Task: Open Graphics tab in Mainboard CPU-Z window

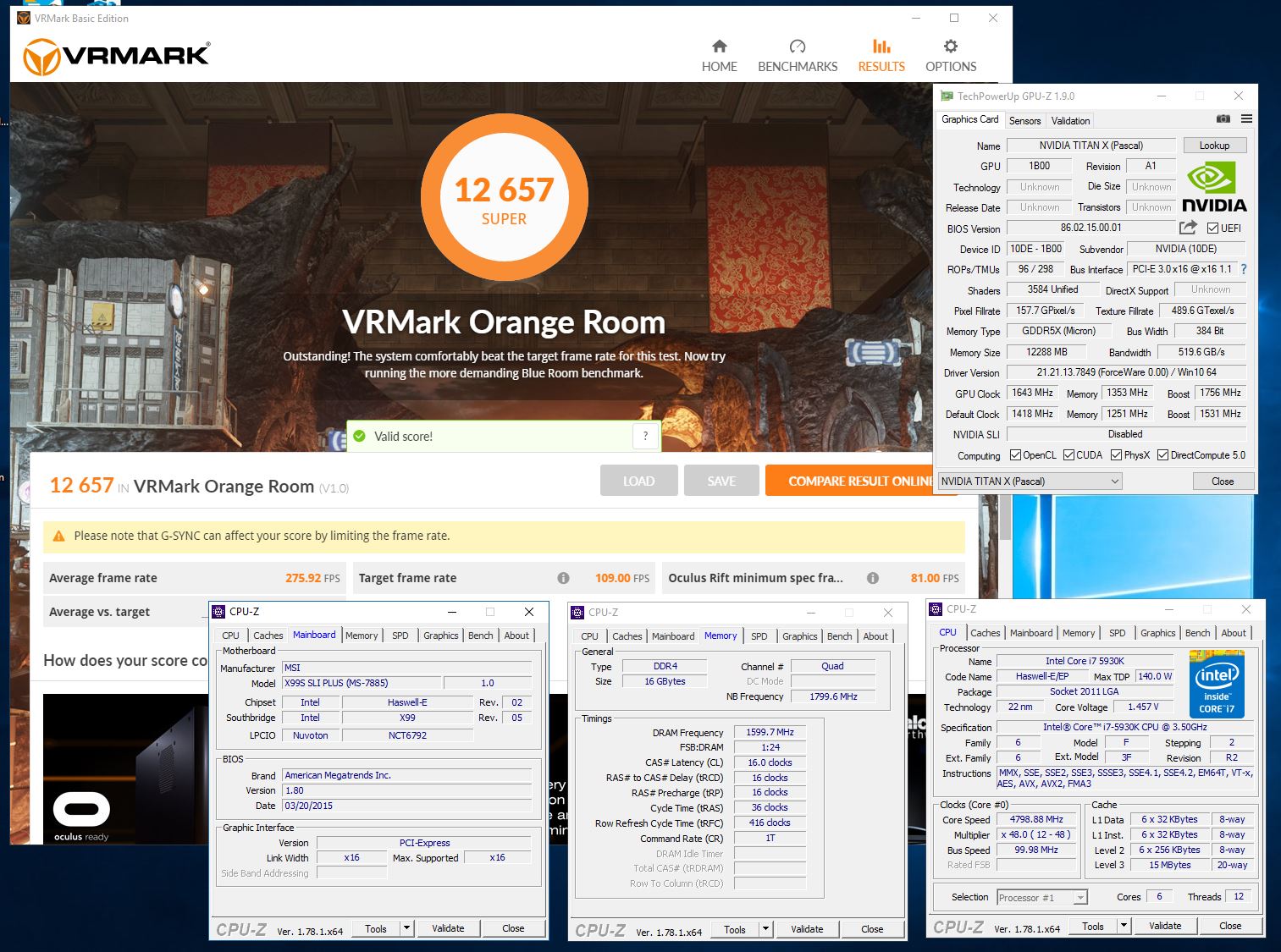Action: pyautogui.click(x=440, y=636)
